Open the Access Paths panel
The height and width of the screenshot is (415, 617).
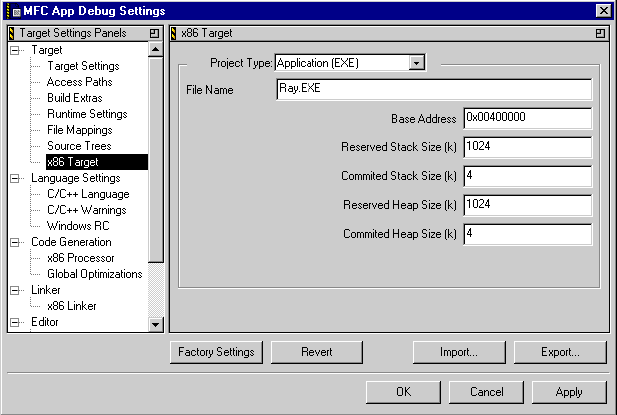point(79,82)
